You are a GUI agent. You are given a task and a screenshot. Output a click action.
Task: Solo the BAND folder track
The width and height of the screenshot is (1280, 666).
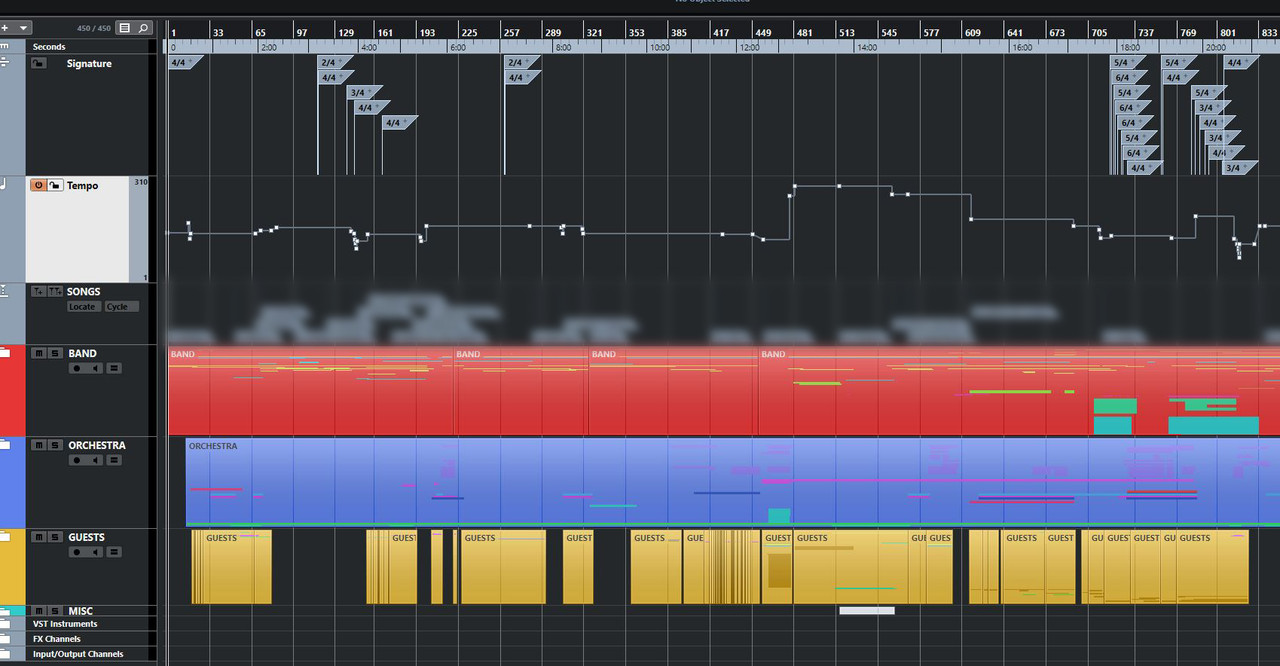click(x=55, y=353)
